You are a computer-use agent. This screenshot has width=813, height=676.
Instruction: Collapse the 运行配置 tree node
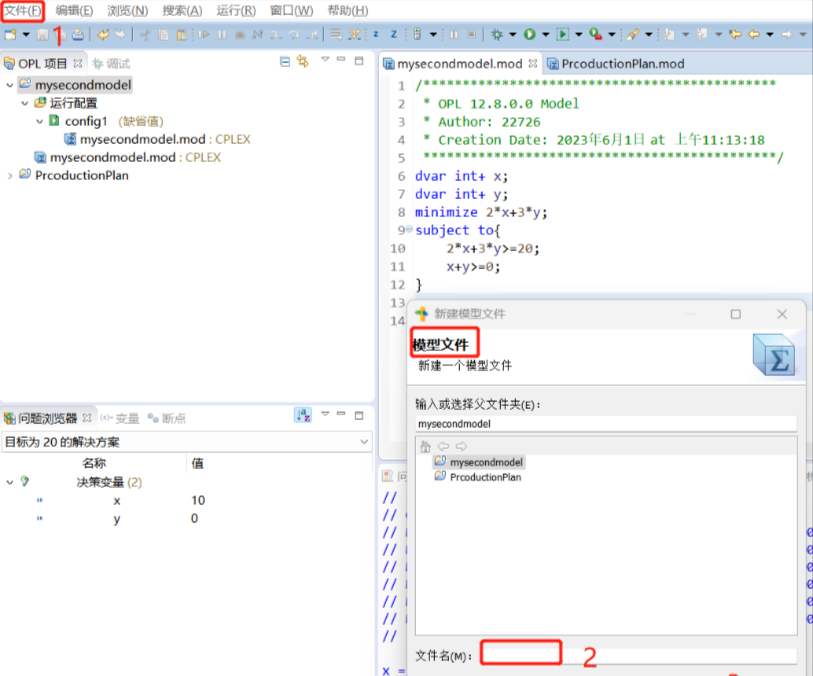(25, 103)
